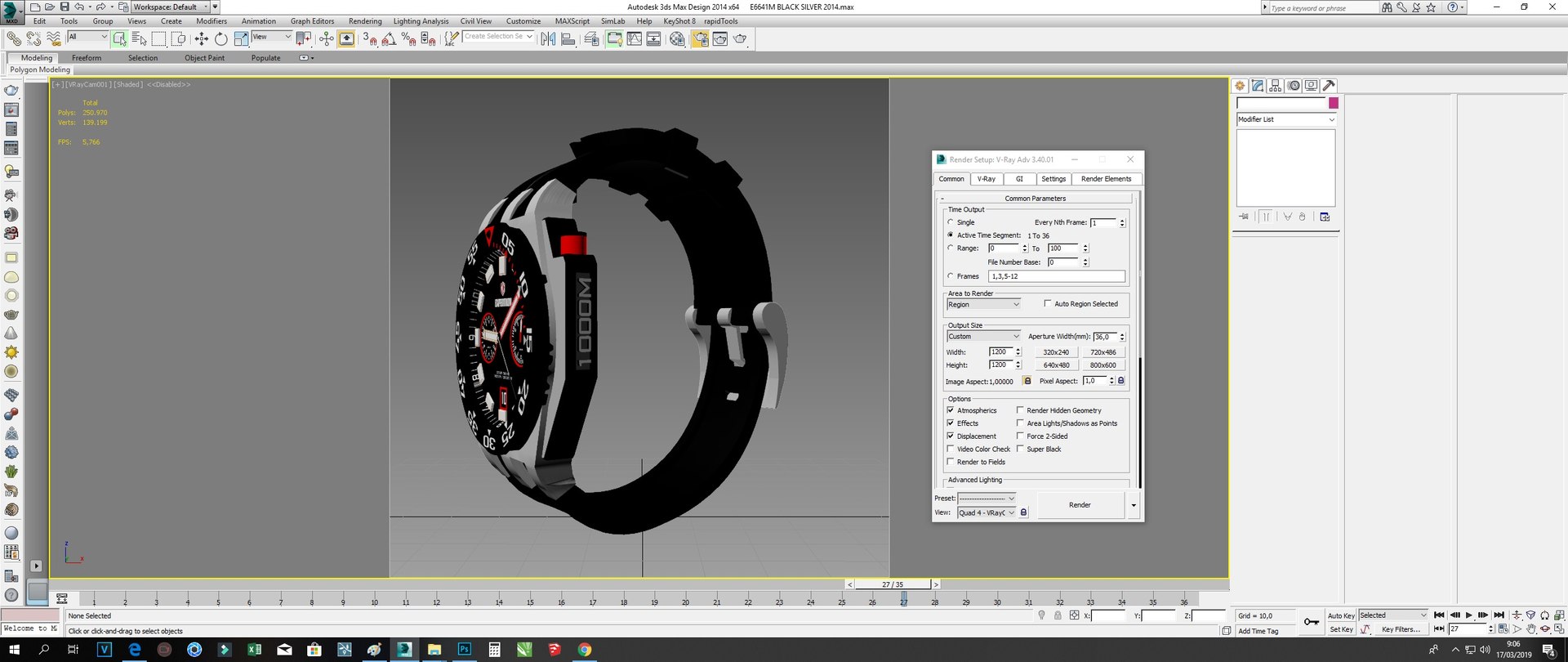This screenshot has width=1568, height=662.
Task: Choose the 800x600 size preset
Action: [1102, 365]
